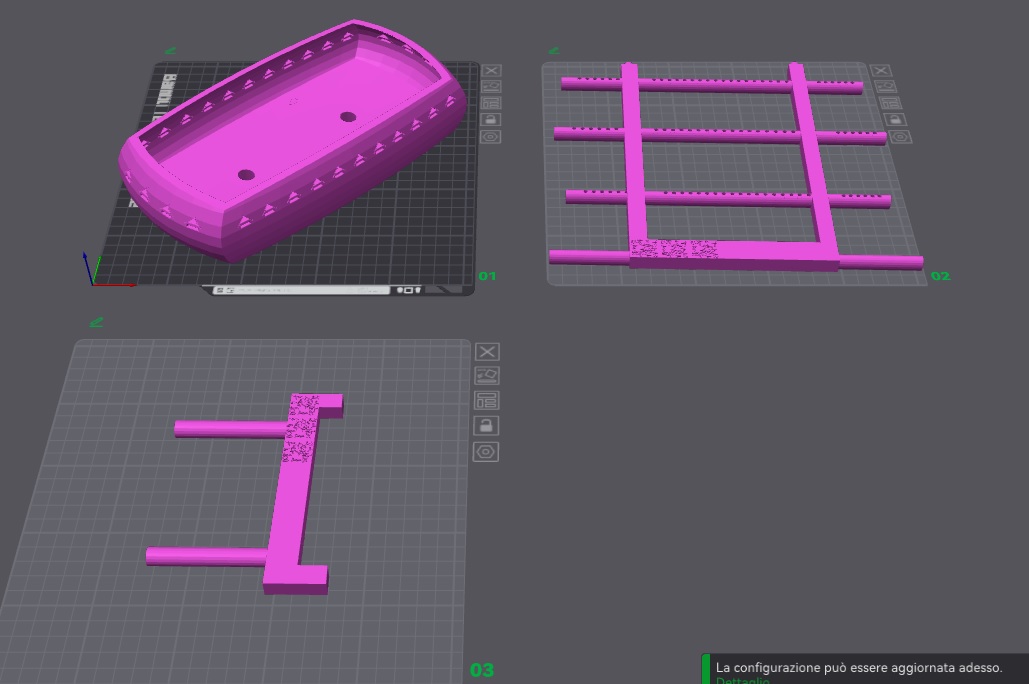Screen dimensions: 1029x684
Task: Toggle the lock on plate 02
Action: click(x=896, y=120)
